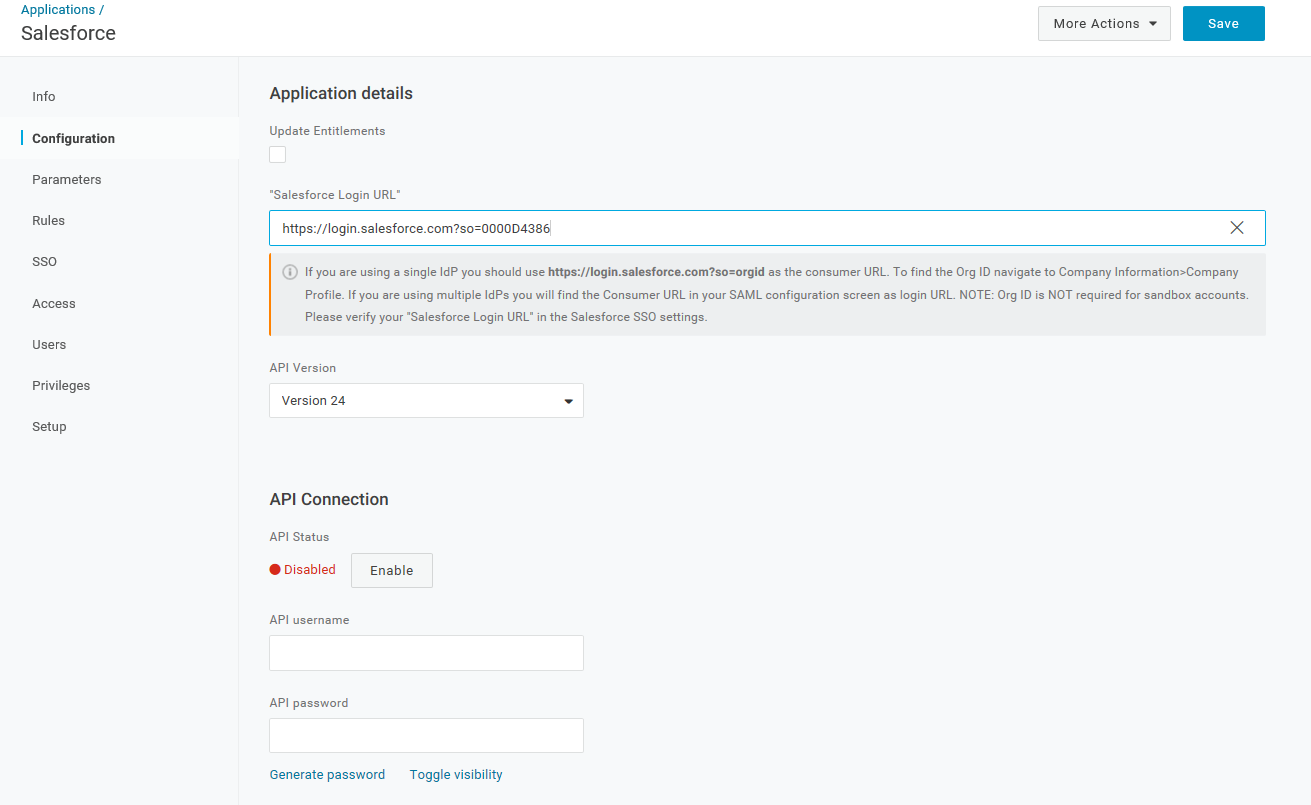Click the API username field

click(426, 653)
